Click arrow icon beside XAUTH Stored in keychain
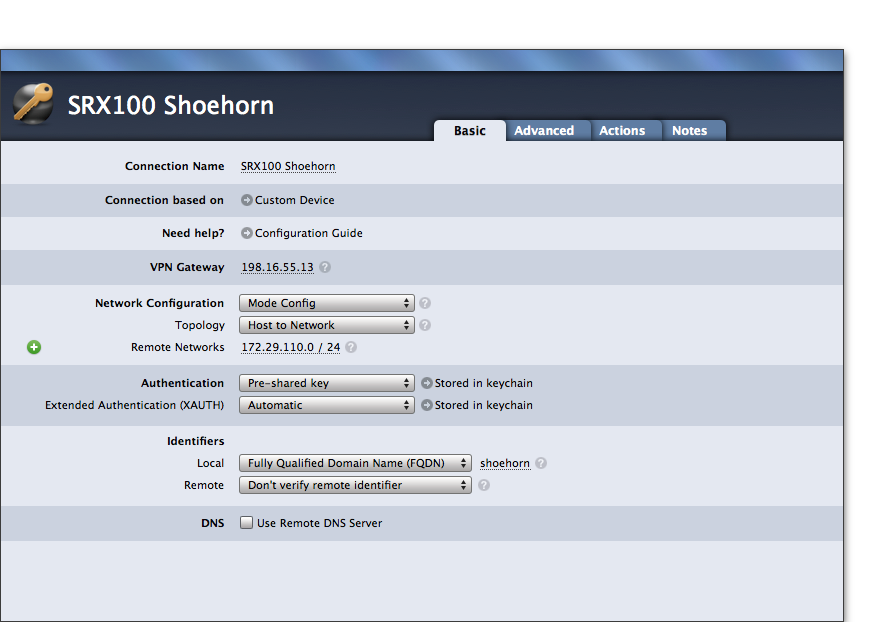 427,405
